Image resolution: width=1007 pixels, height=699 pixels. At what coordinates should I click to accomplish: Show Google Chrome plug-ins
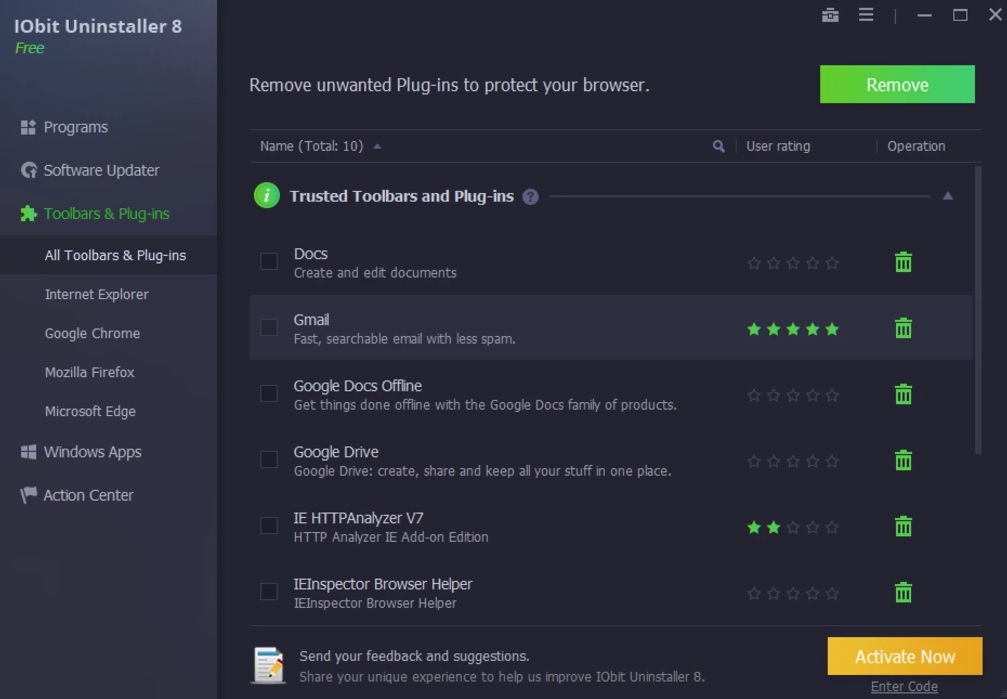tap(92, 333)
